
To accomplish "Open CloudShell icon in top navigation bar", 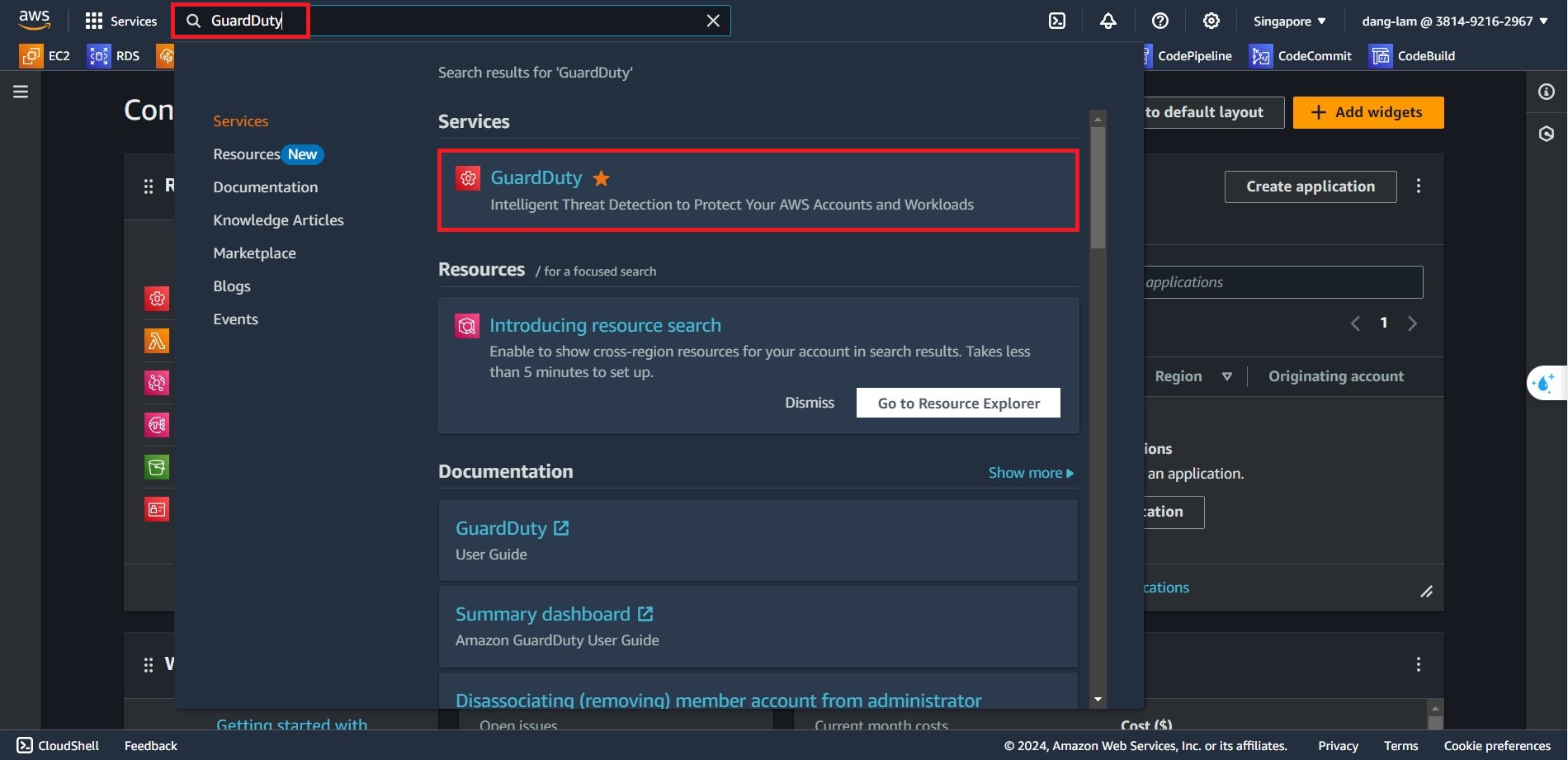I will pos(1057,21).
